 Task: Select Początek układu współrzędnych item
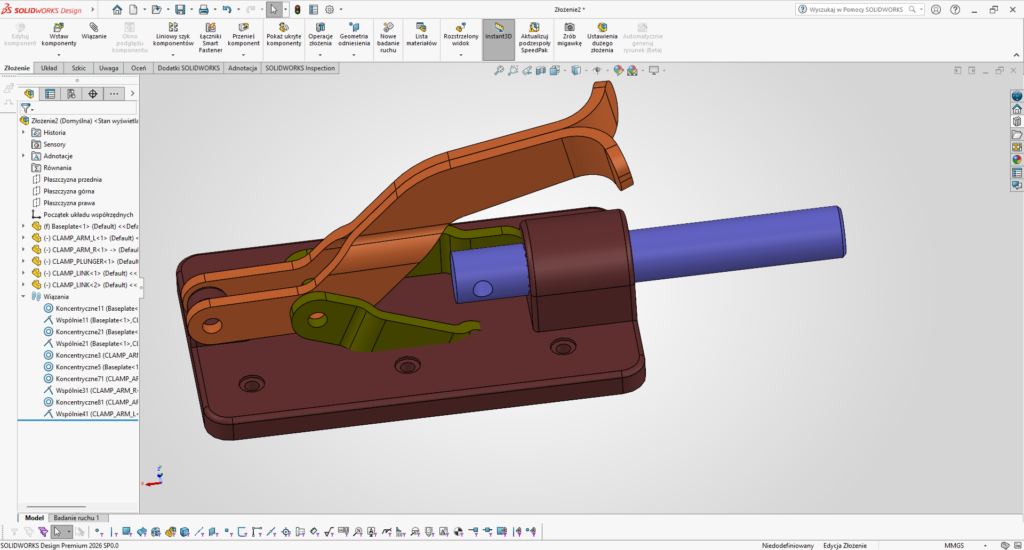82,214
